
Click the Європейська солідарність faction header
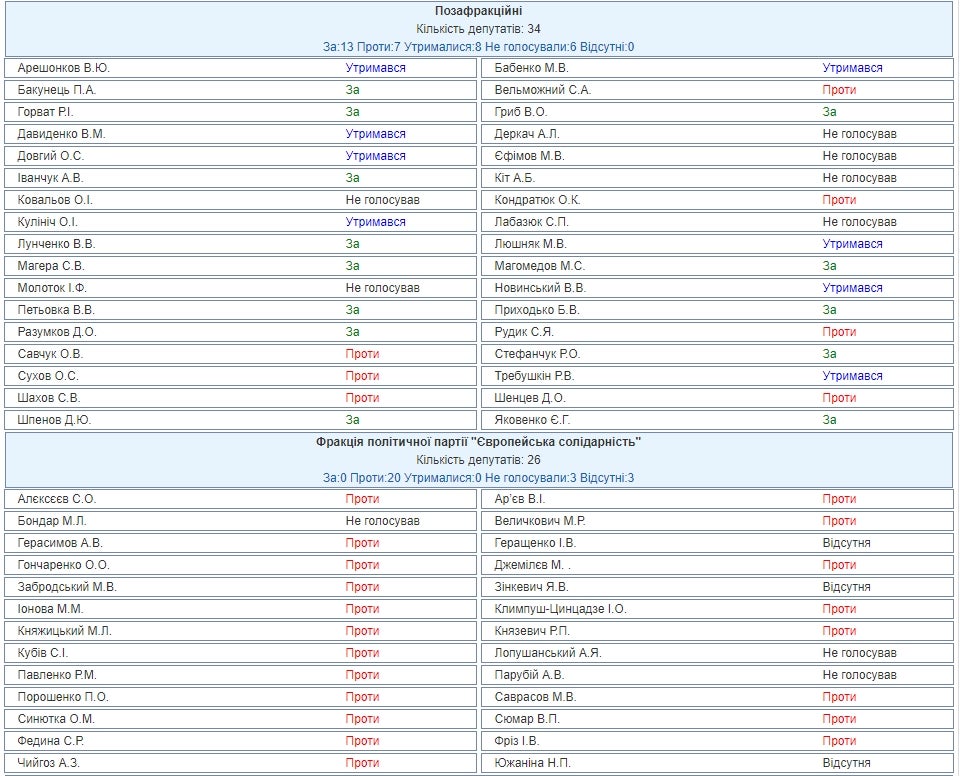coord(478,442)
